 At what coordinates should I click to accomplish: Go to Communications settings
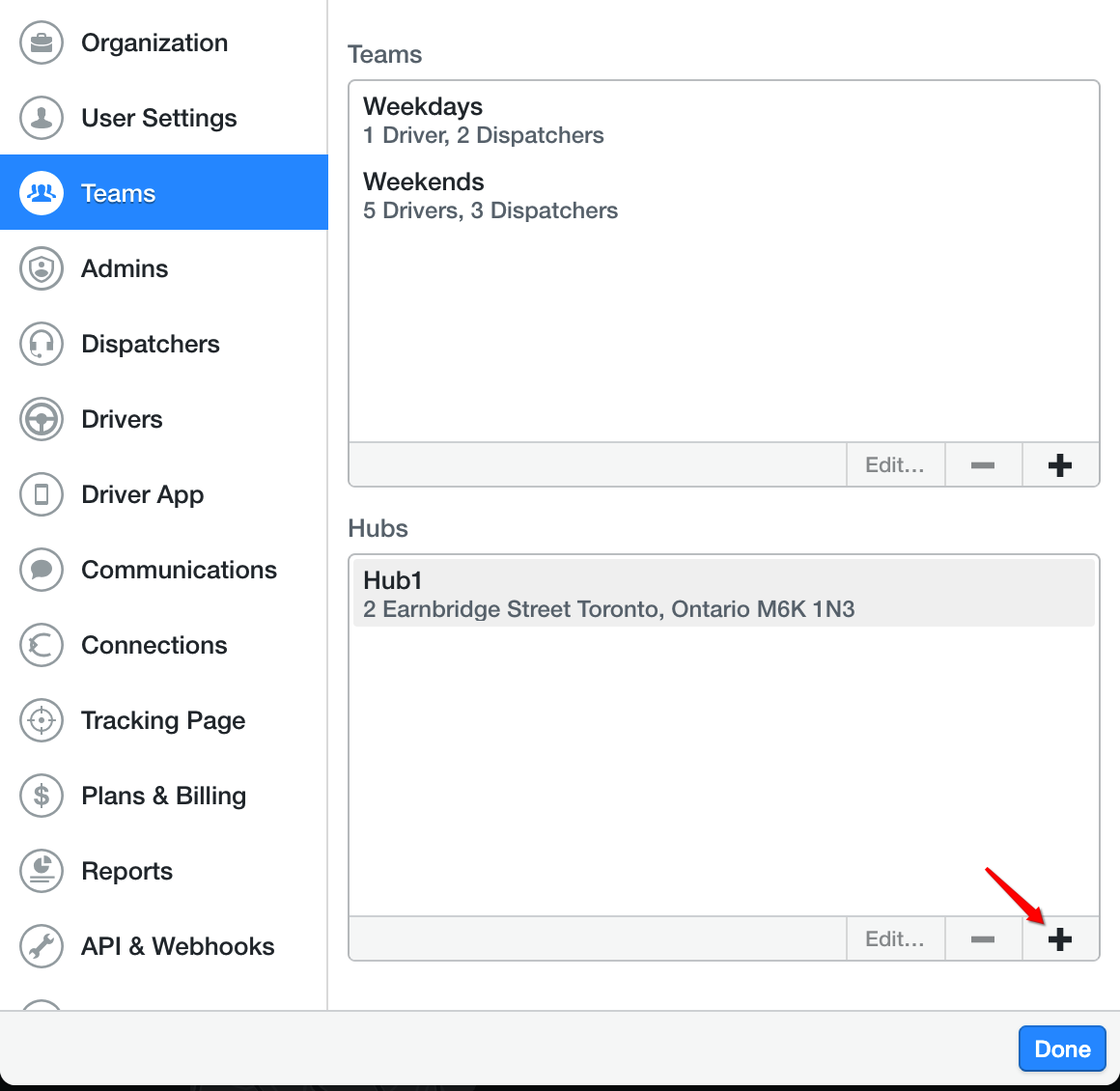click(x=163, y=571)
